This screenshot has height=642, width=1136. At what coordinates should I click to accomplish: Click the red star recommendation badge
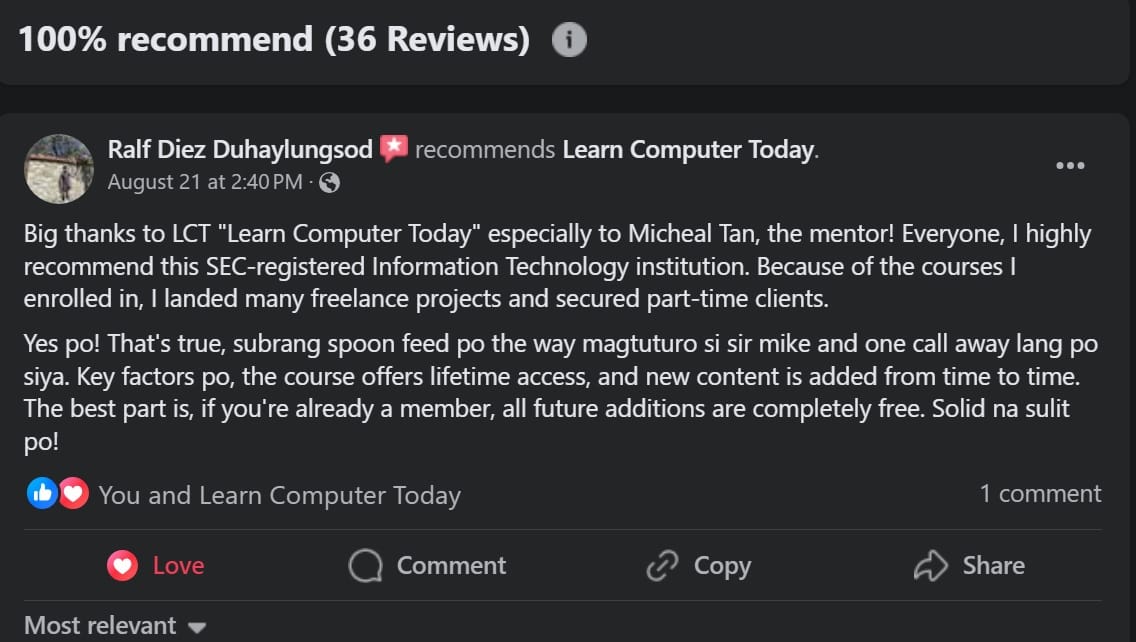(393, 150)
